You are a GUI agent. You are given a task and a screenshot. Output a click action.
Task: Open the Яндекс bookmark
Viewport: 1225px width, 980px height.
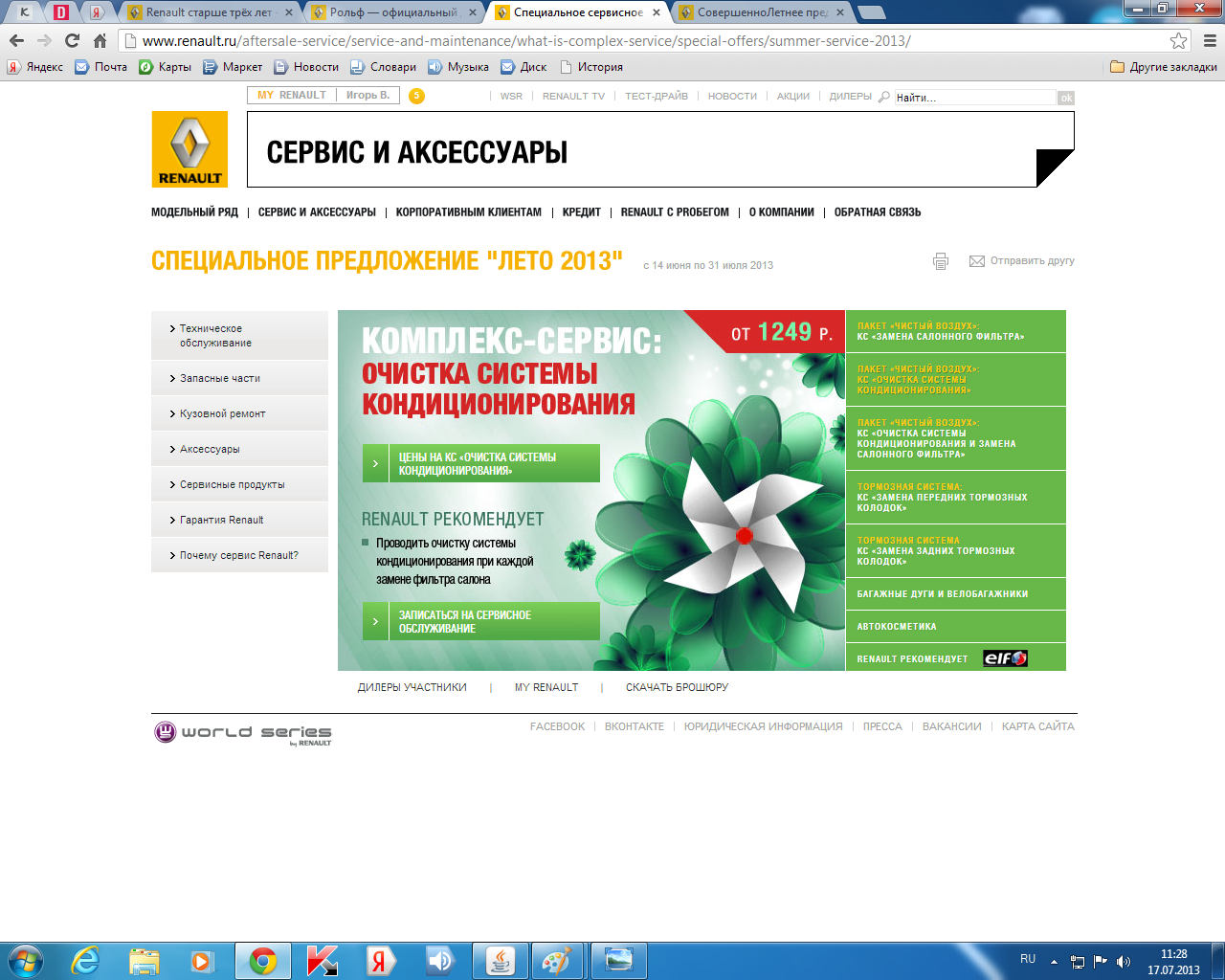35,67
